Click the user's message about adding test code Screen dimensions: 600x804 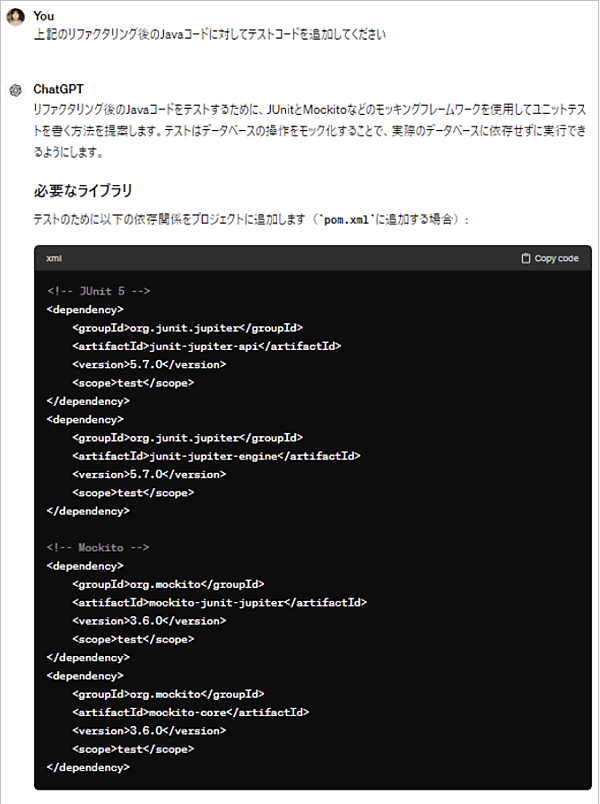[x=209, y=34]
